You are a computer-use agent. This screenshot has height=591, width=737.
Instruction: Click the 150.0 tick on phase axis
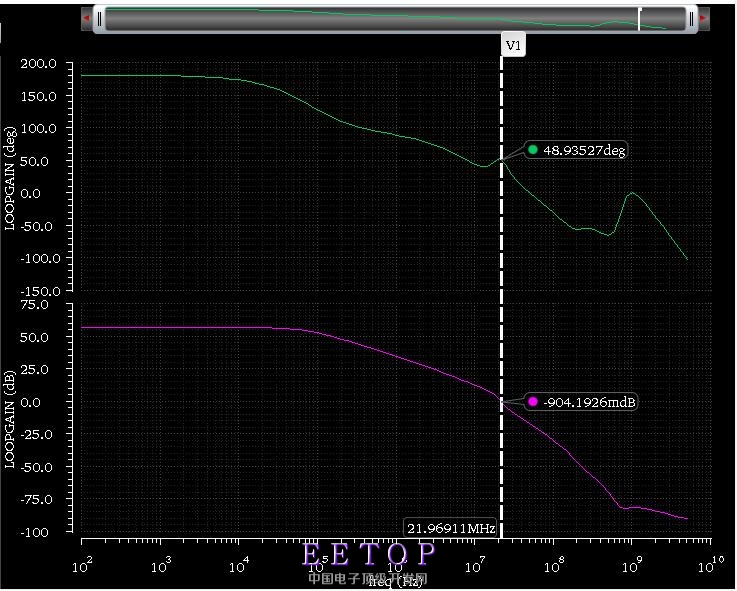pyautogui.click(x=39, y=96)
